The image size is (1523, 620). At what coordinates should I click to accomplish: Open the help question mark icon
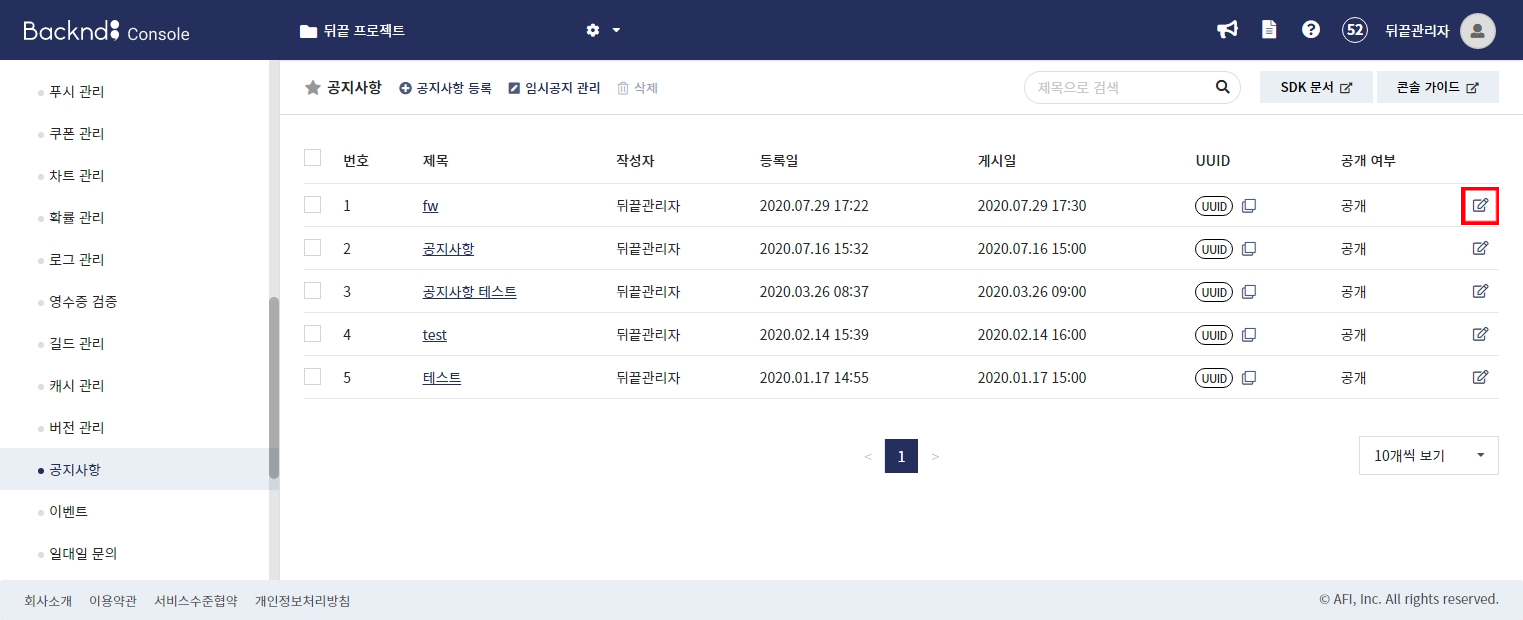(1310, 30)
